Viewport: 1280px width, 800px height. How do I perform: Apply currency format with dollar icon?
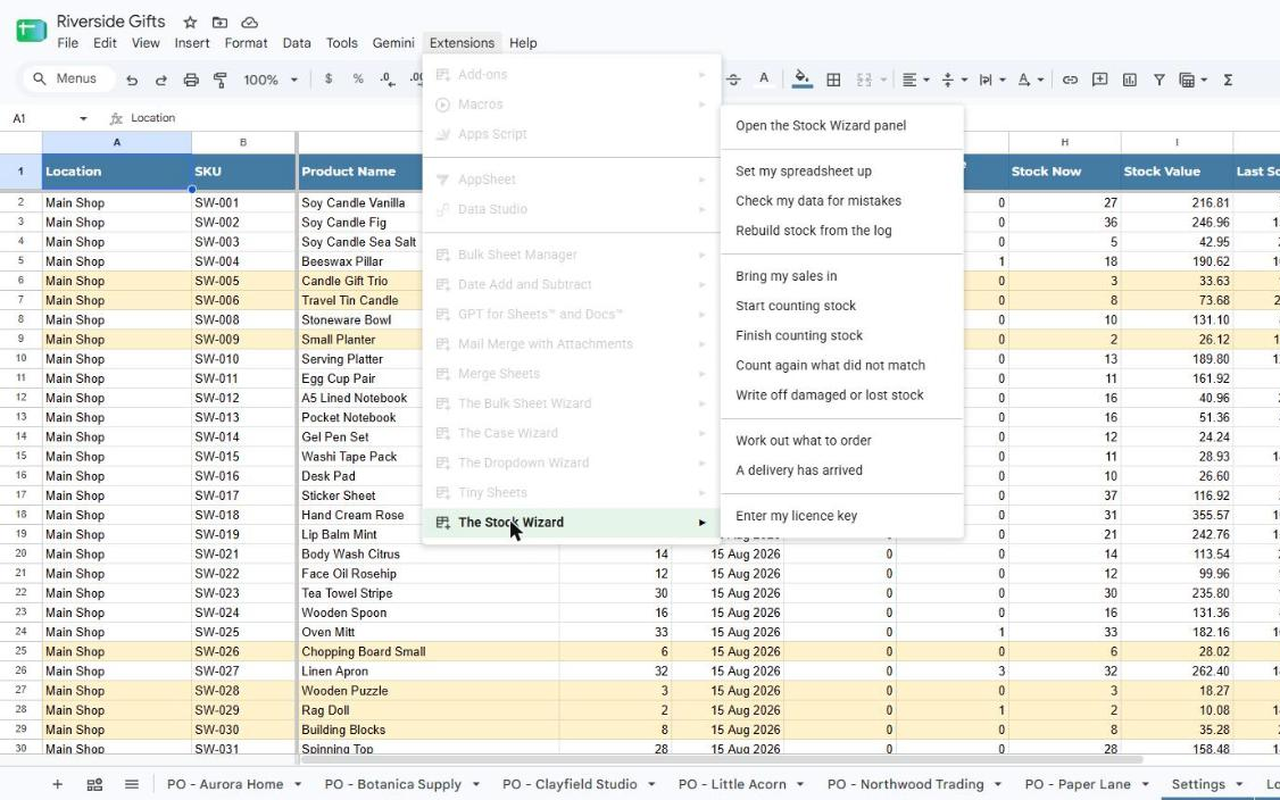click(328, 79)
